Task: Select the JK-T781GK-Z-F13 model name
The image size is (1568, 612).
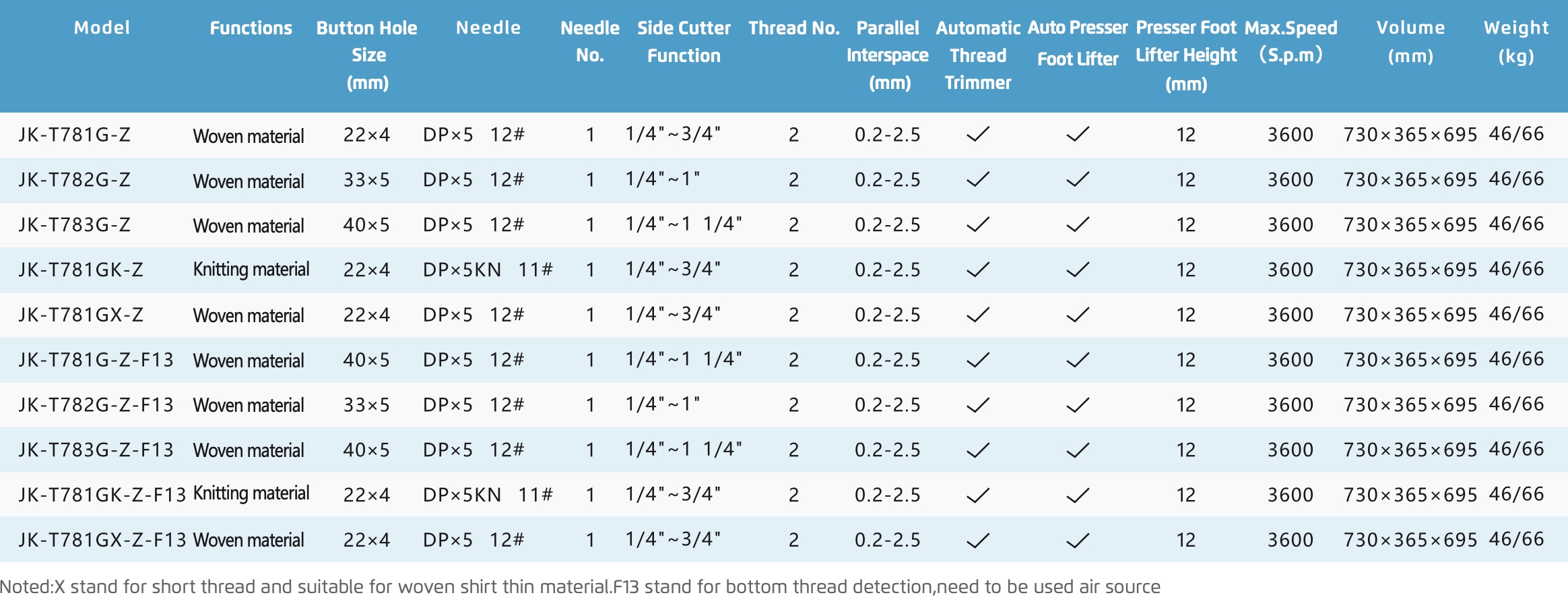Action: (102, 495)
